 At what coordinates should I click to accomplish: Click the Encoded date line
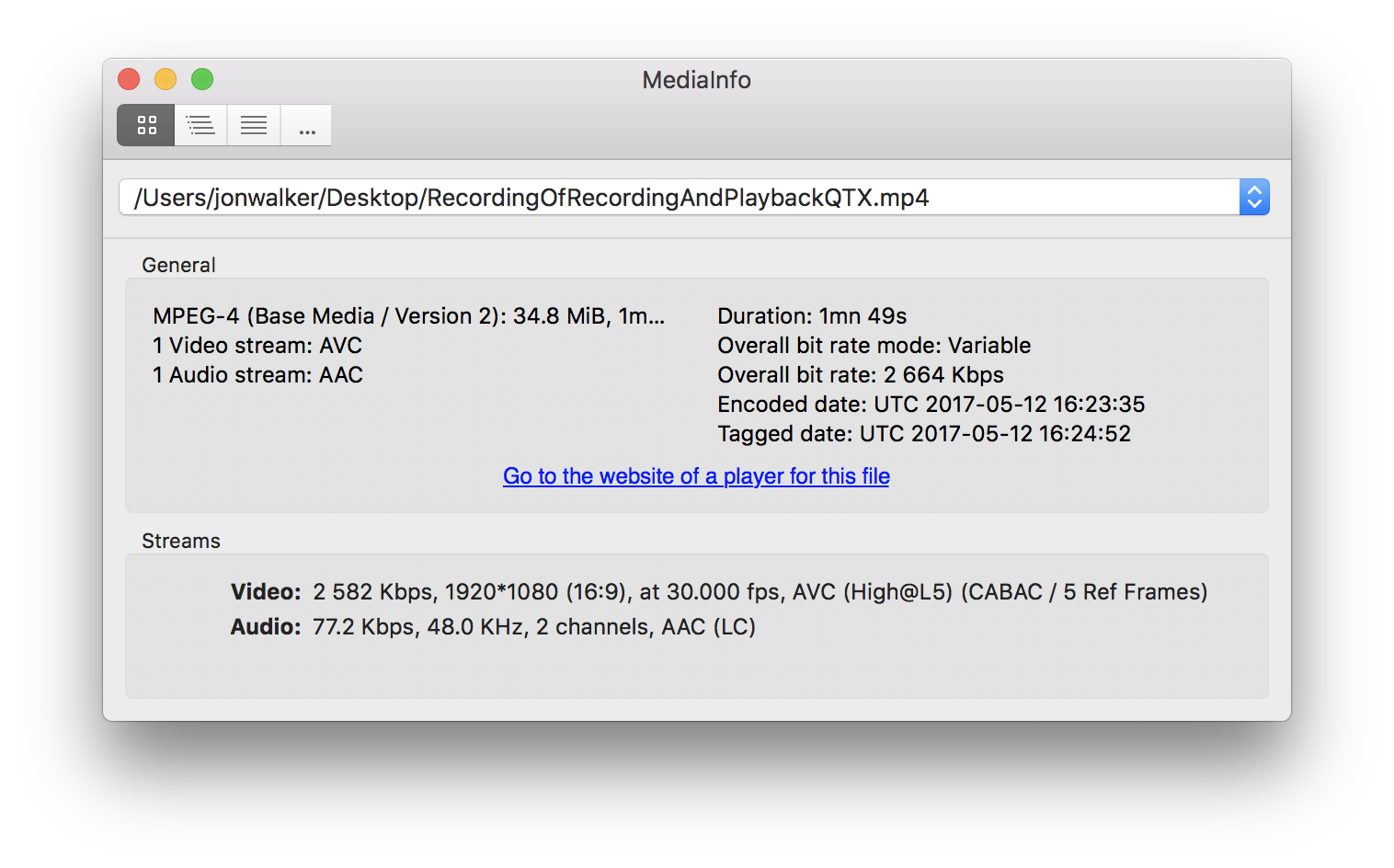931,405
